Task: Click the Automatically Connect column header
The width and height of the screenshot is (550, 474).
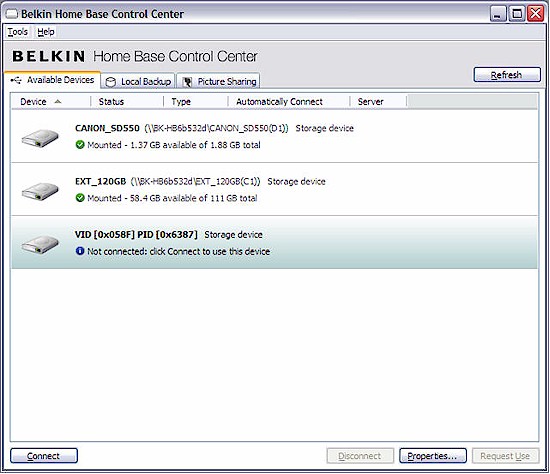Action: point(289,102)
